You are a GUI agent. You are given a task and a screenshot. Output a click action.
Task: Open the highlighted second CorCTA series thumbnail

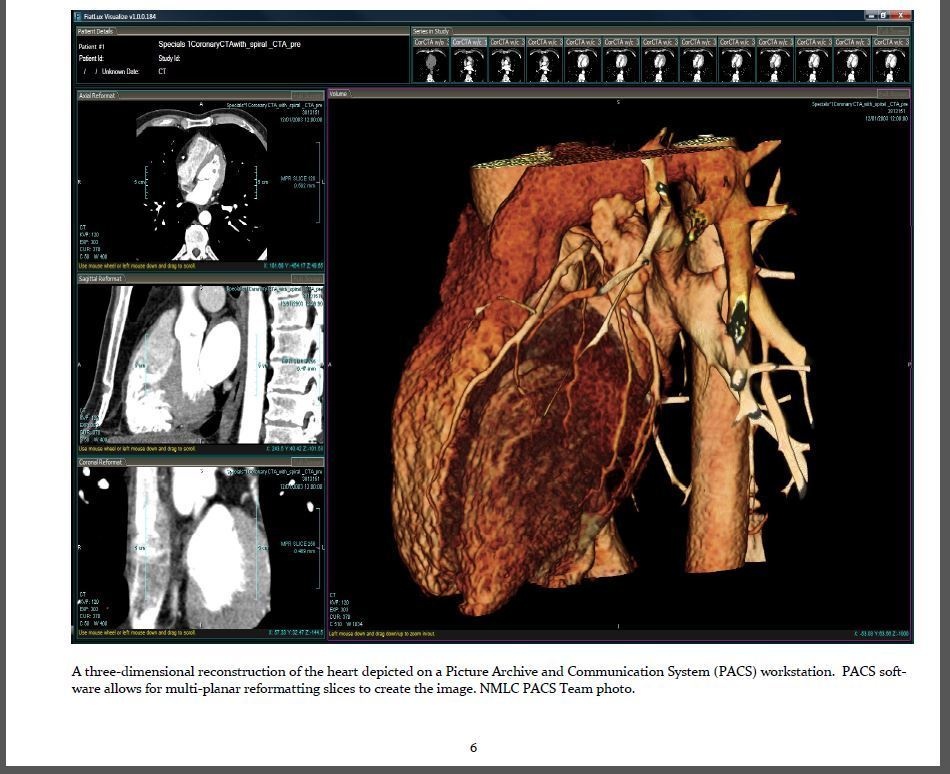click(x=469, y=60)
